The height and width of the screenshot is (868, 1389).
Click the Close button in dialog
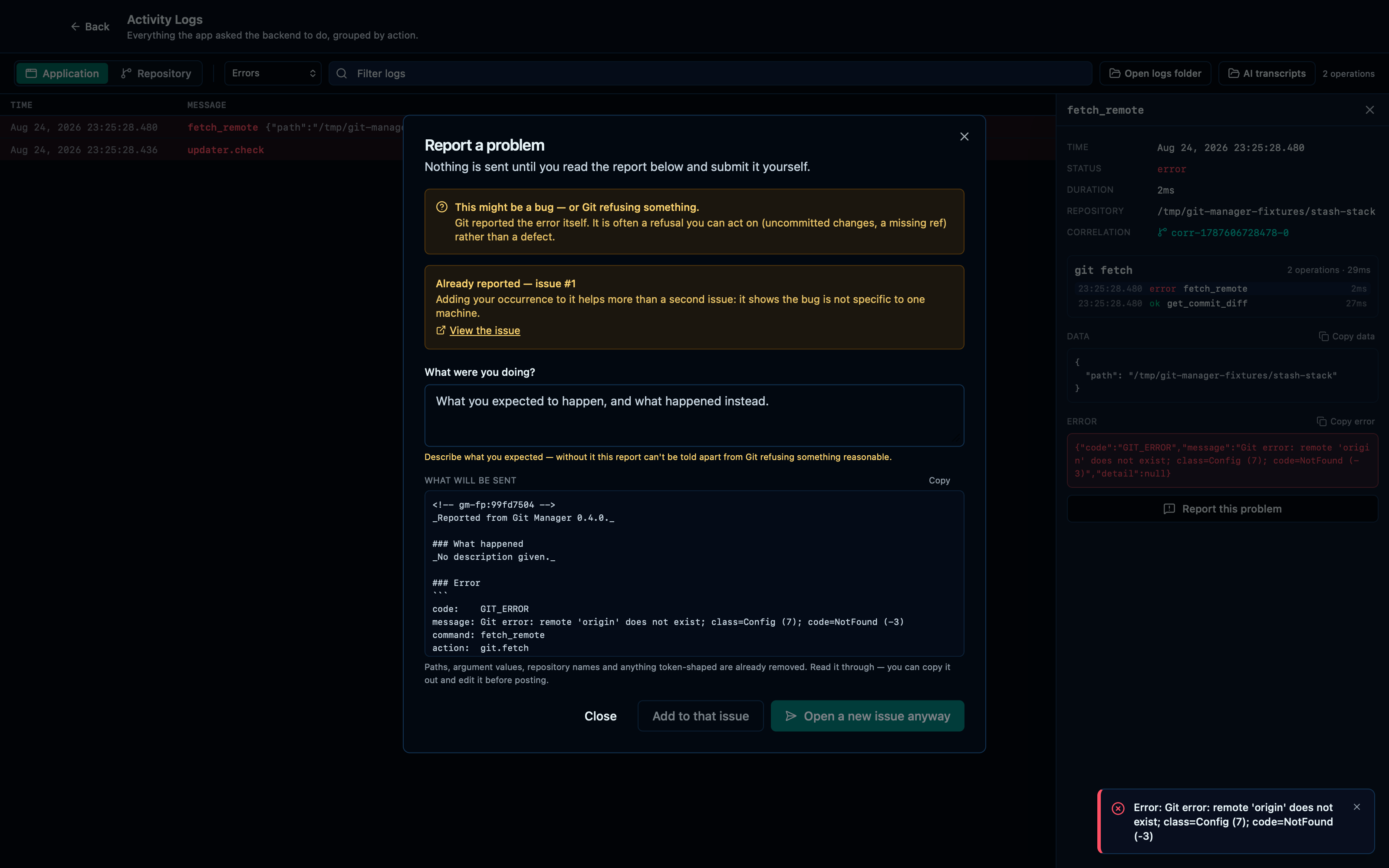coord(600,716)
